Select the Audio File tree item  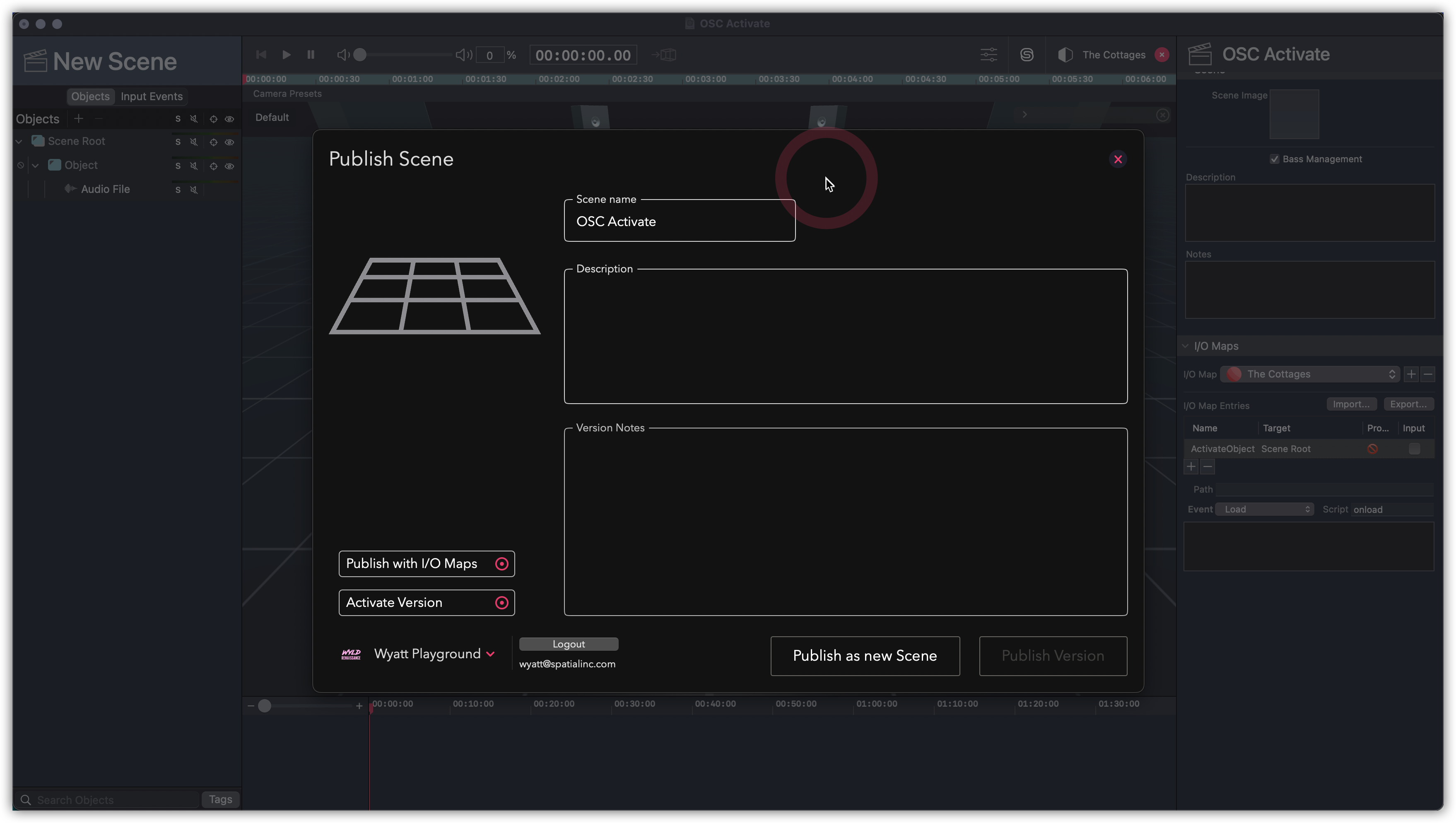105,189
